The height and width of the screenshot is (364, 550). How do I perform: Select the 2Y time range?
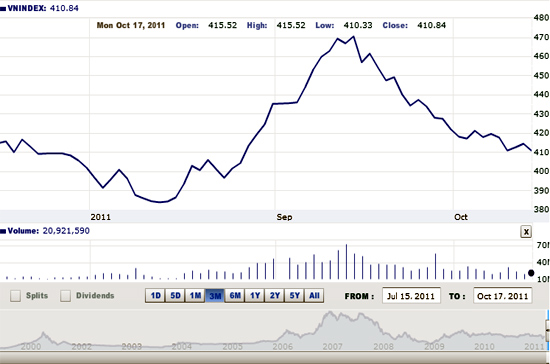(x=275, y=296)
